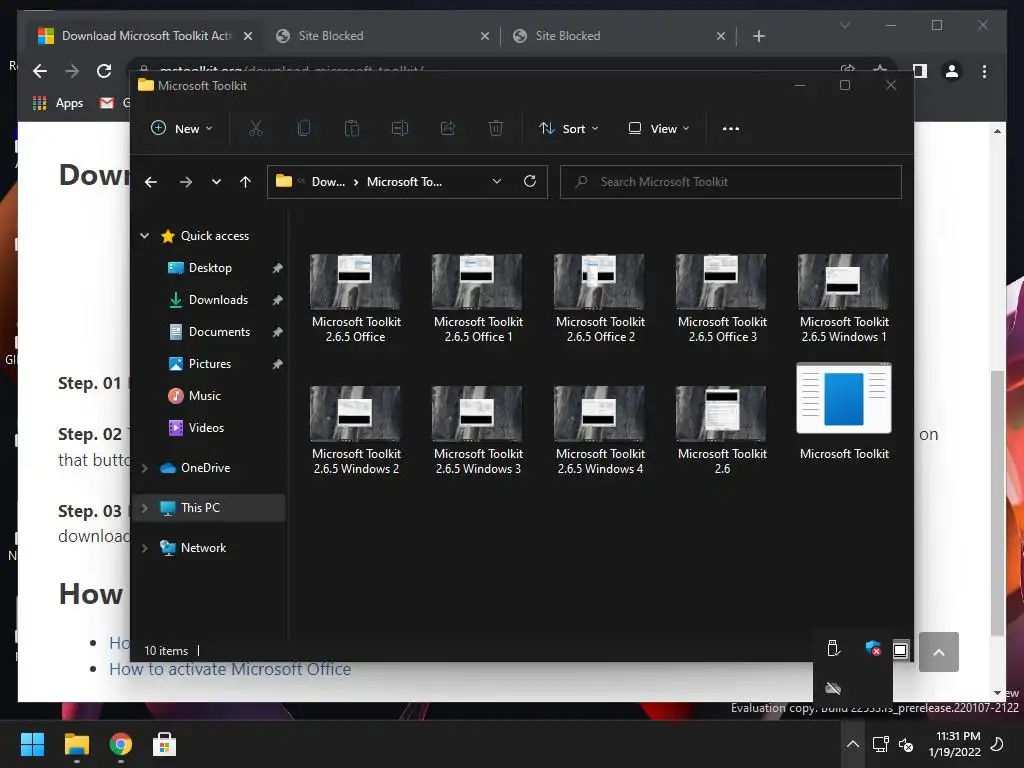Image resolution: width=1024 pixels, height=768 pixels.
Task: Click the volume muted icon in system tray
Action: [906, 744]
